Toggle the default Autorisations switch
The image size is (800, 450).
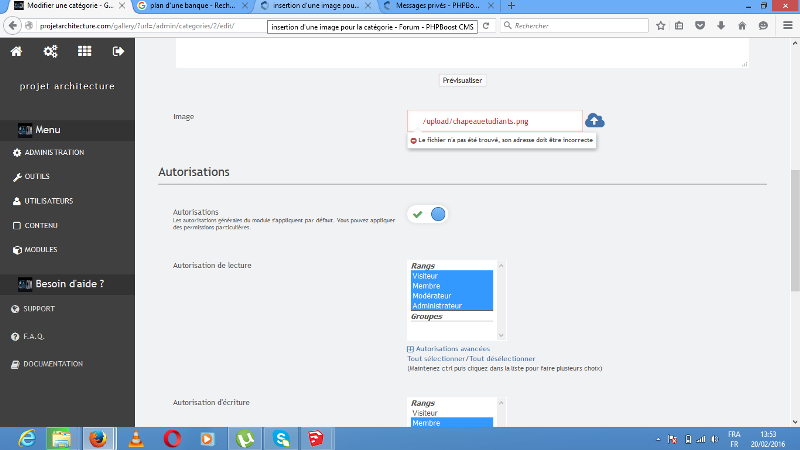point(426,214)
